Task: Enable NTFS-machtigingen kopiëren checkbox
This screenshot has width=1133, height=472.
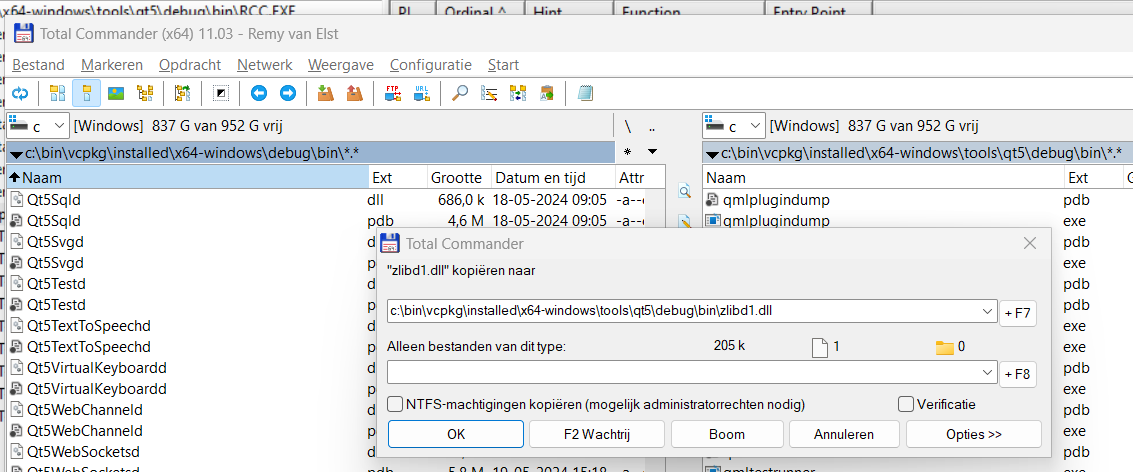Action: point(395,403)
